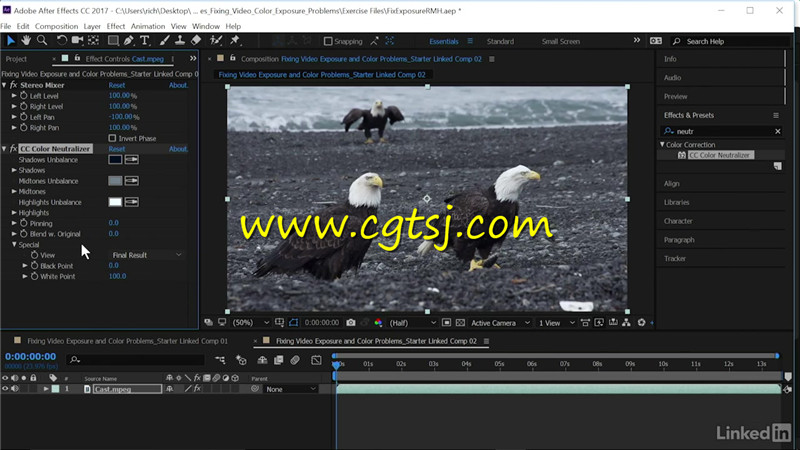Pick Highlights Unbalance color with eyedropper
The height and width of the screenshot is (450, 800).
click(132, 202)
